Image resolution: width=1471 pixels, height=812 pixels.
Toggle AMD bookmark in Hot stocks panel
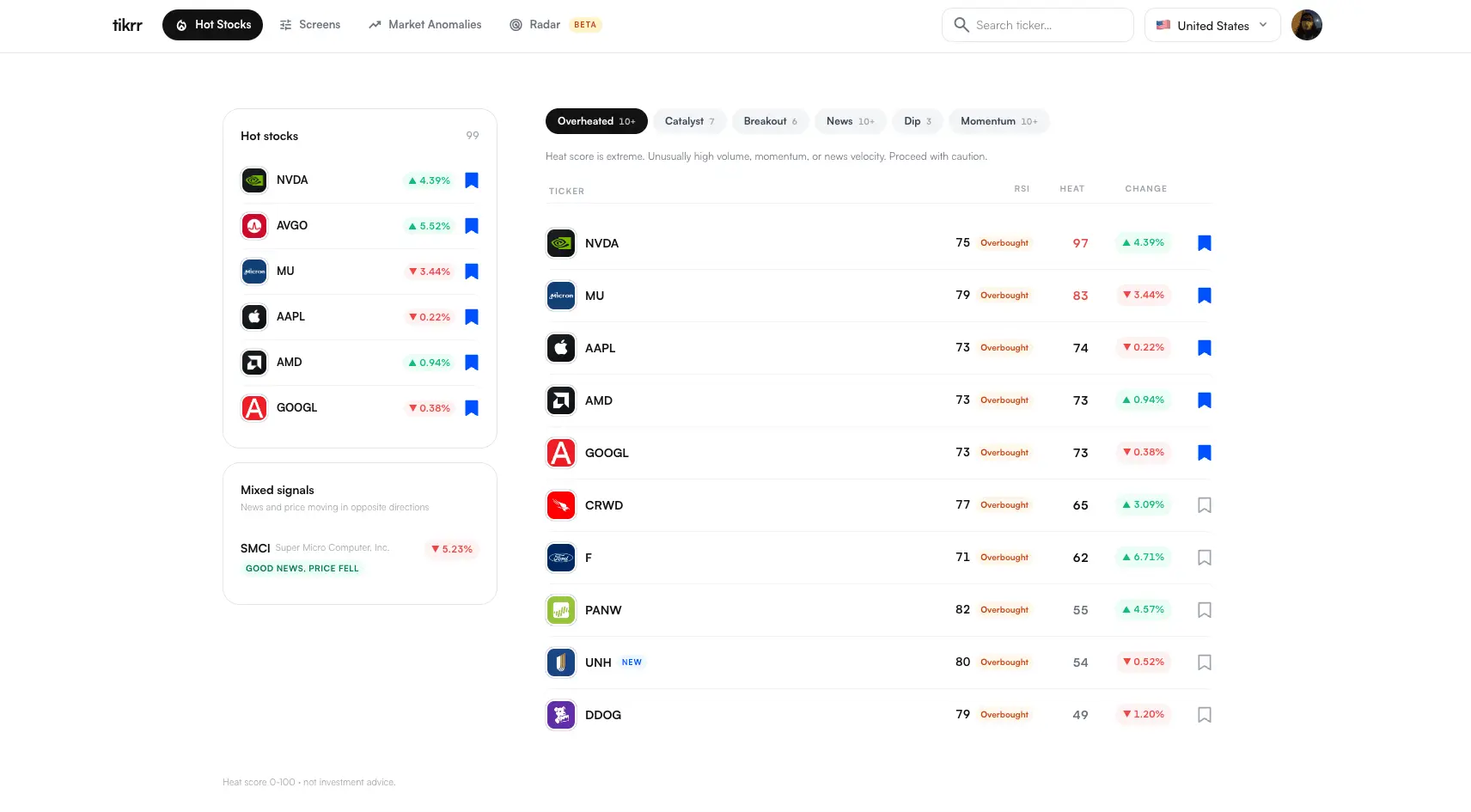(x=472, y=363)
